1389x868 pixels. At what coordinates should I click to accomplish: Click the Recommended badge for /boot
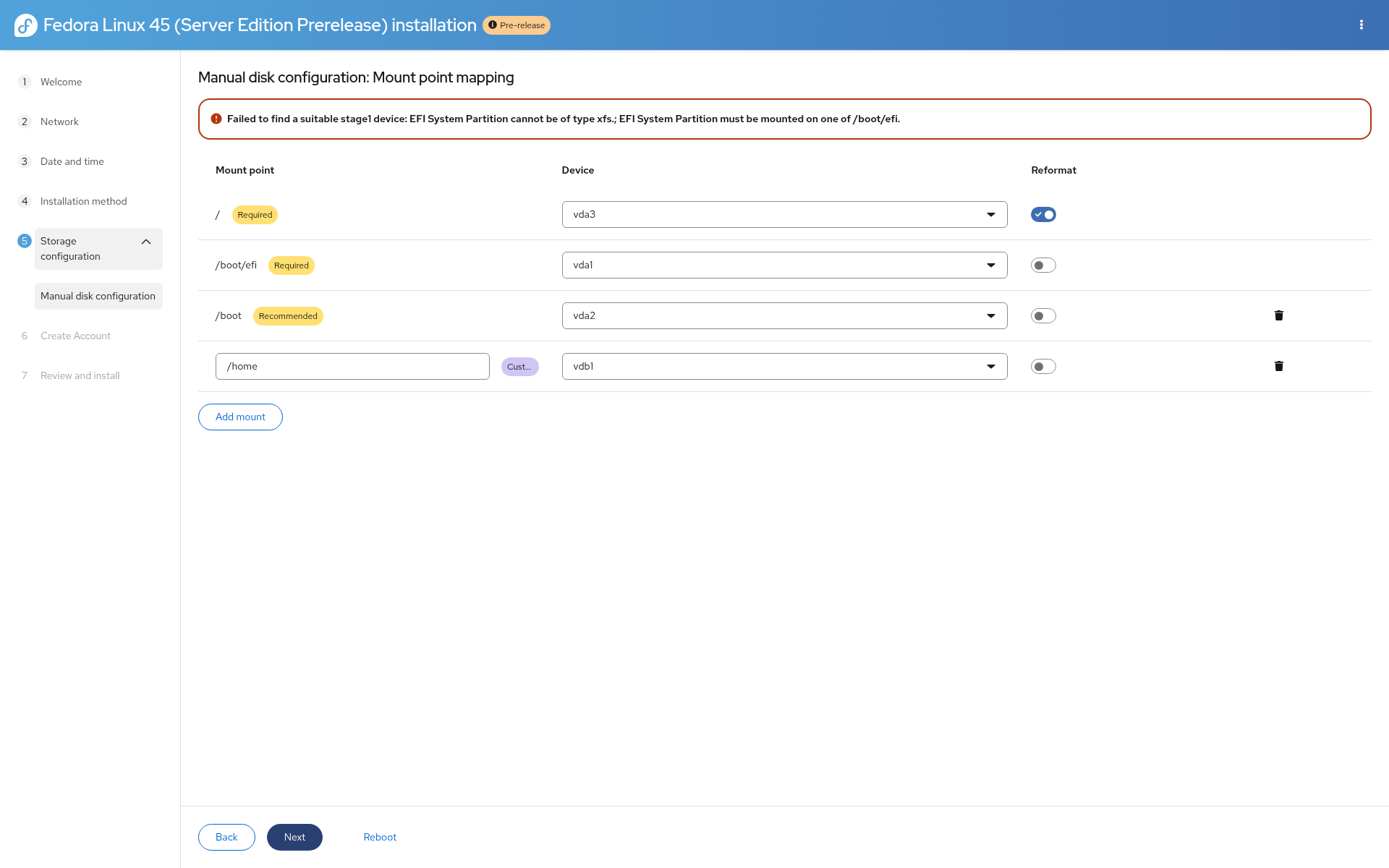pos(288,316)
